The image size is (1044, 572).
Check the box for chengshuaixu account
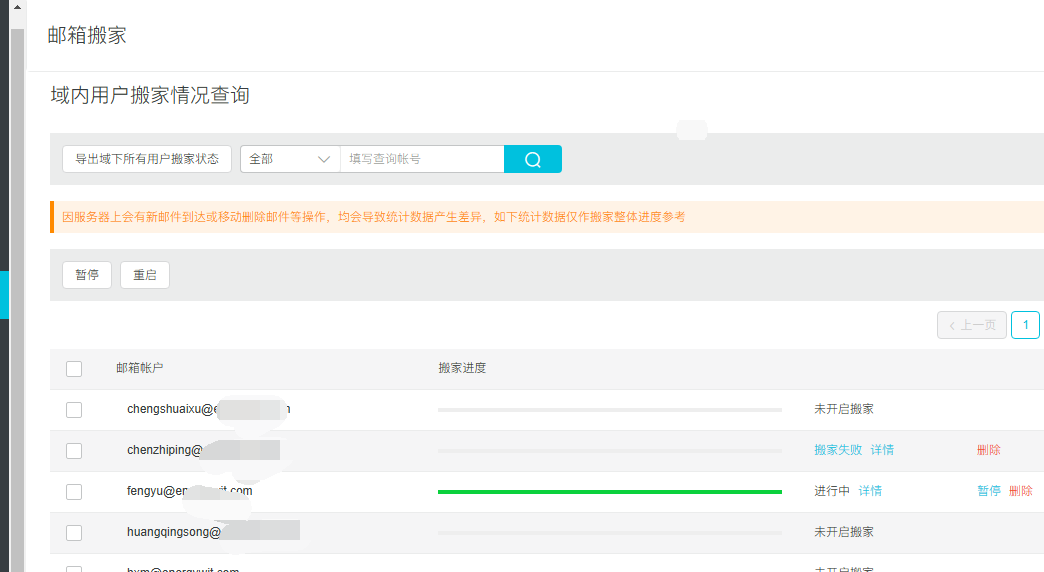(74, 410)
